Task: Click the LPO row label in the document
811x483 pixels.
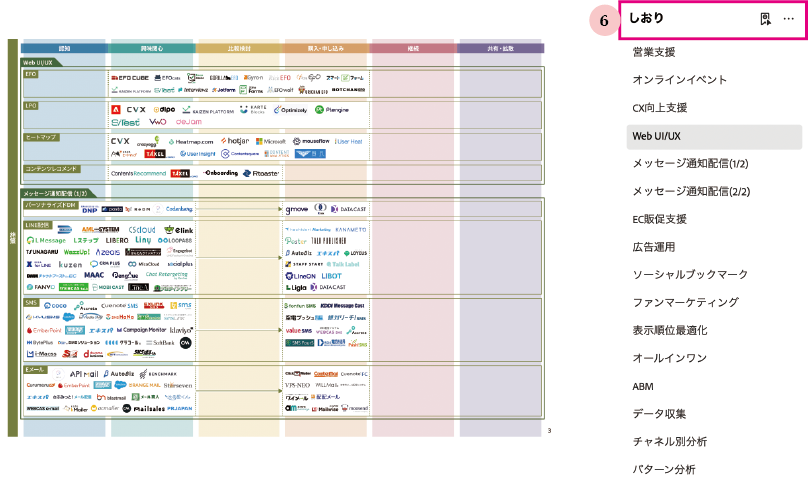Action: click(31, 106)
